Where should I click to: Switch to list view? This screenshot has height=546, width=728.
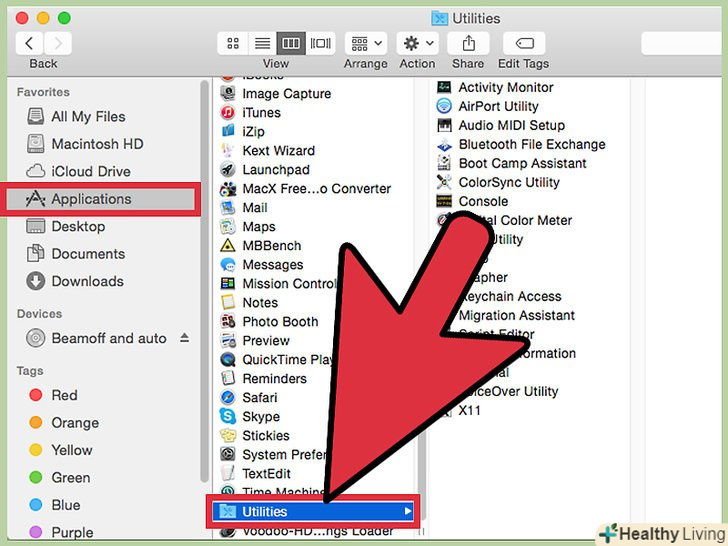262,44
